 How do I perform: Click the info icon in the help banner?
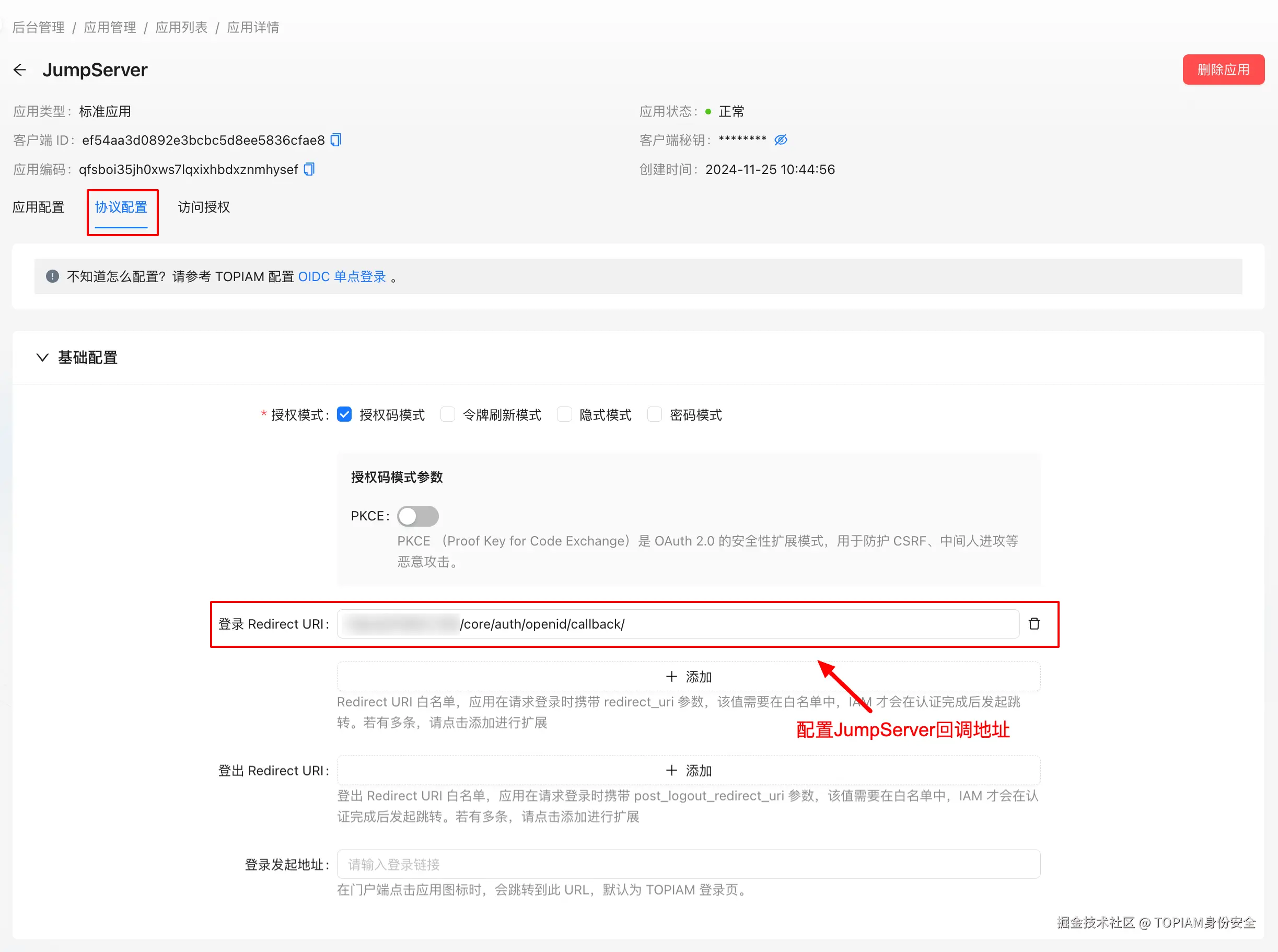pyautogui.click(x=52, y=276)
